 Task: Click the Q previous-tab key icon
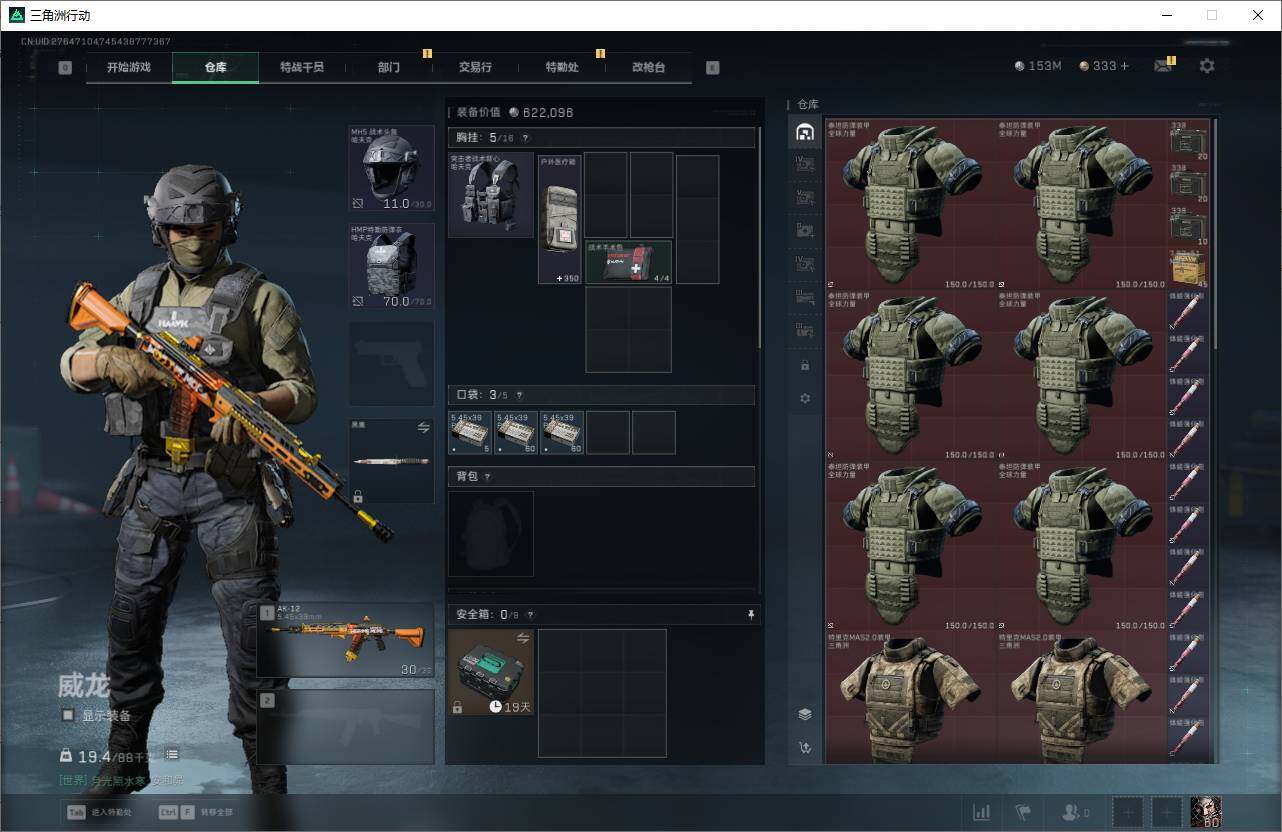coord(65,68)
